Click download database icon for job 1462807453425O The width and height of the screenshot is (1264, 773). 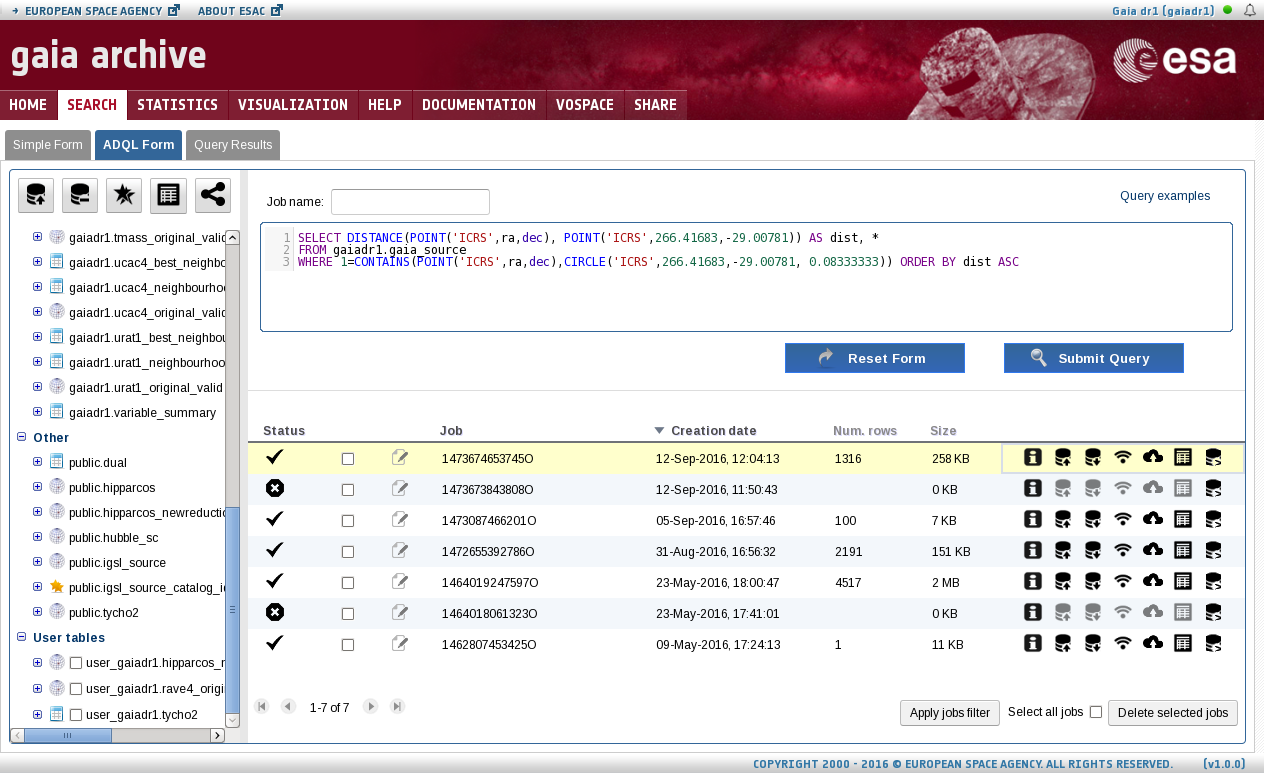tap(1093, 643)
